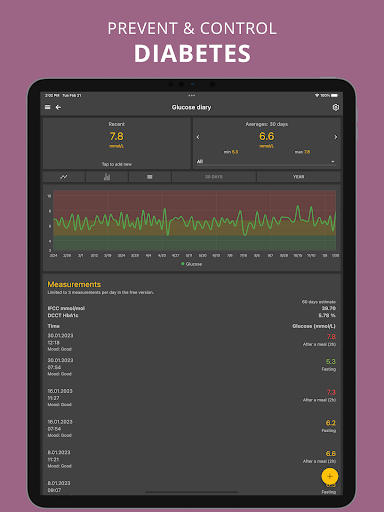This screenshot has height=512, width=384.
Task: Tap the battery status icon
Action: click(335, 96)
